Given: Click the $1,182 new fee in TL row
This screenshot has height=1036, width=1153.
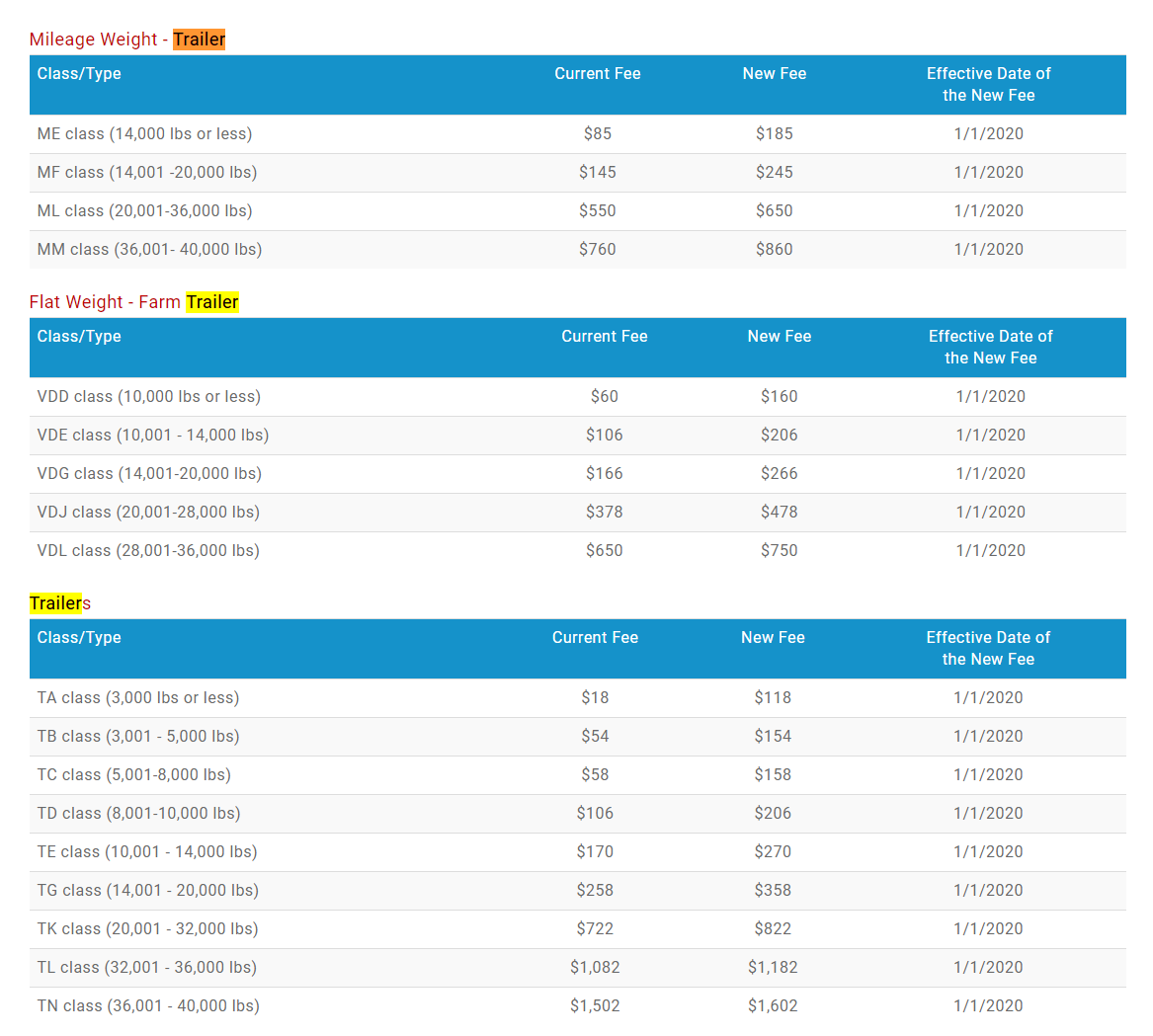Looking at the screenshot, I should (x=773, y=968).
